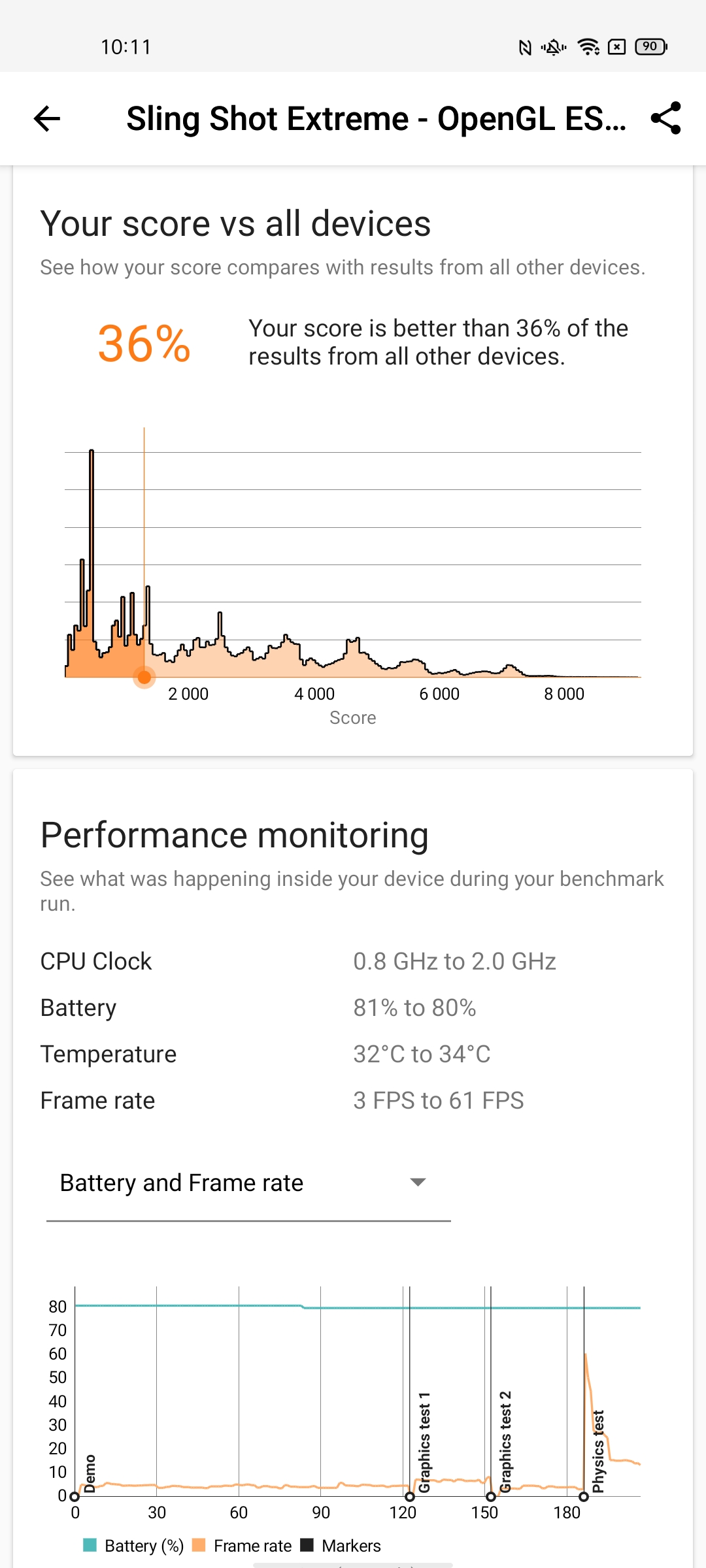
Task: Tap the Wi-Fi status icon
Action: (588, 47)
